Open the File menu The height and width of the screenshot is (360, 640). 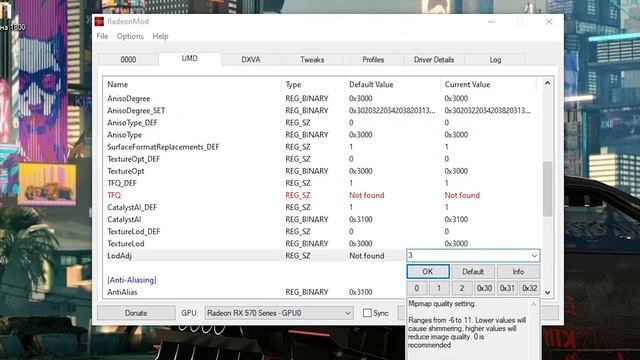[x=102, y=36]
